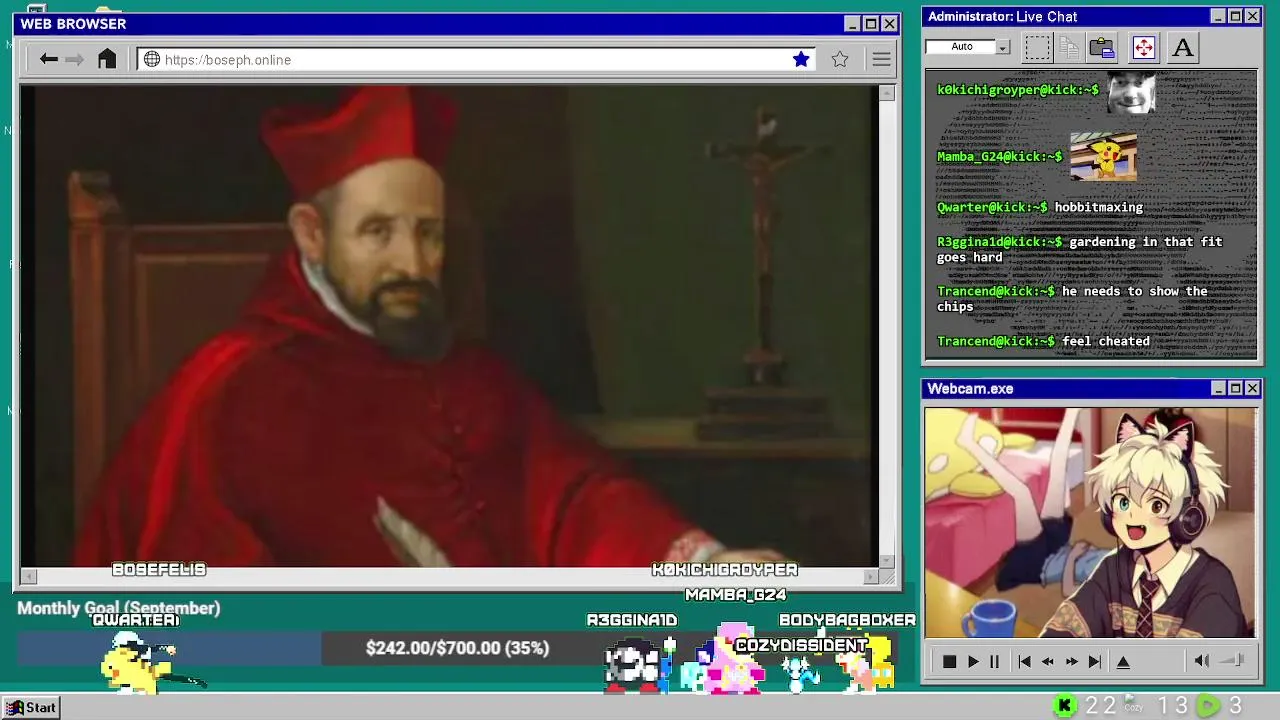The height and width of the screenshot is (720, 1280).
Task: Go back in the web browser
Action: [48, 59]
